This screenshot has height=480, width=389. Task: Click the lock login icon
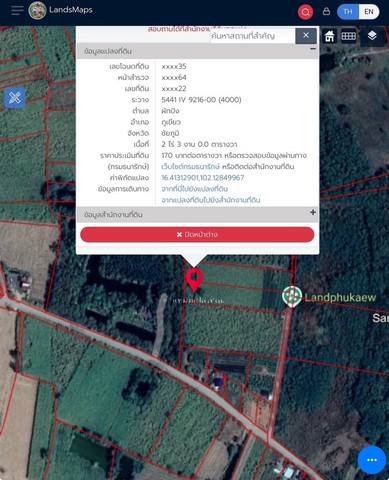click(326, 11)
